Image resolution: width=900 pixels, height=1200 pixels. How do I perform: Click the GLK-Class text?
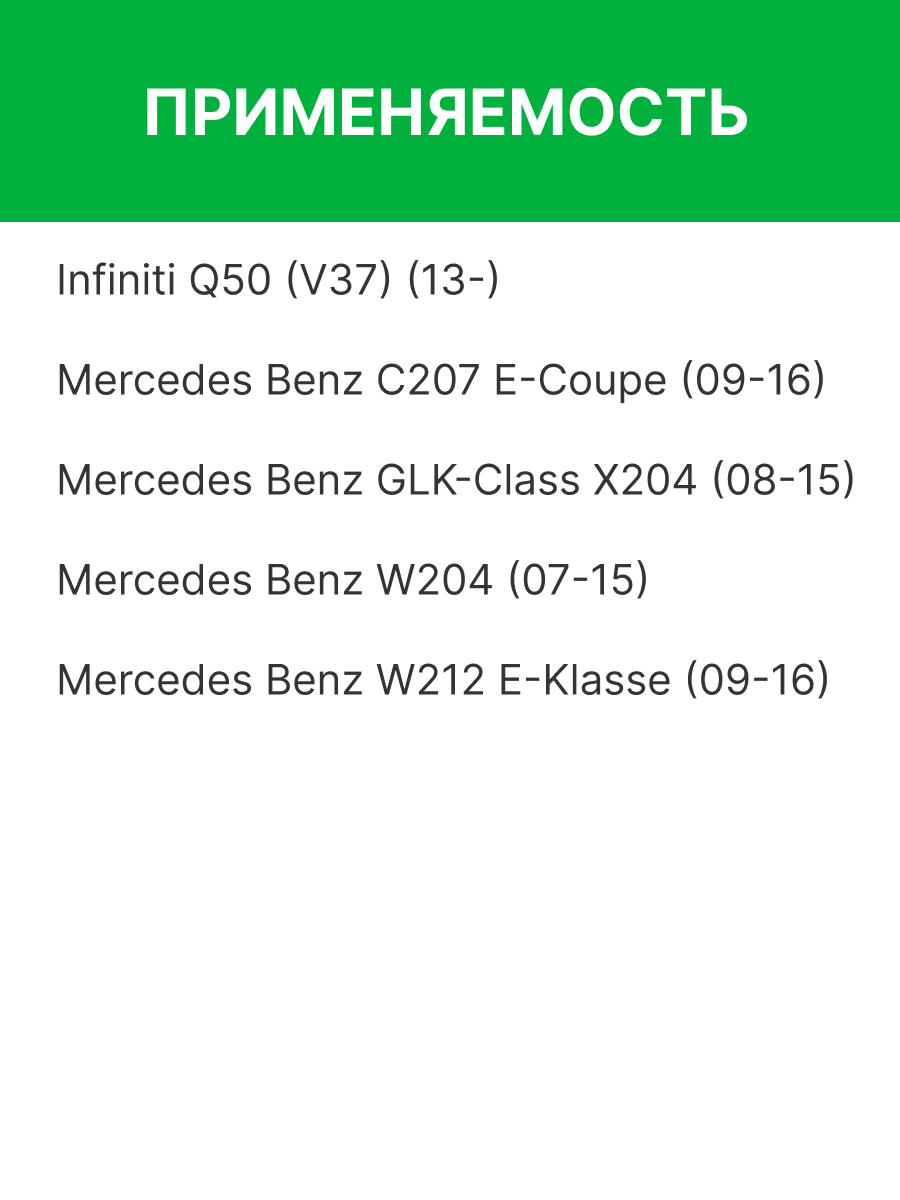click(478, 481)
